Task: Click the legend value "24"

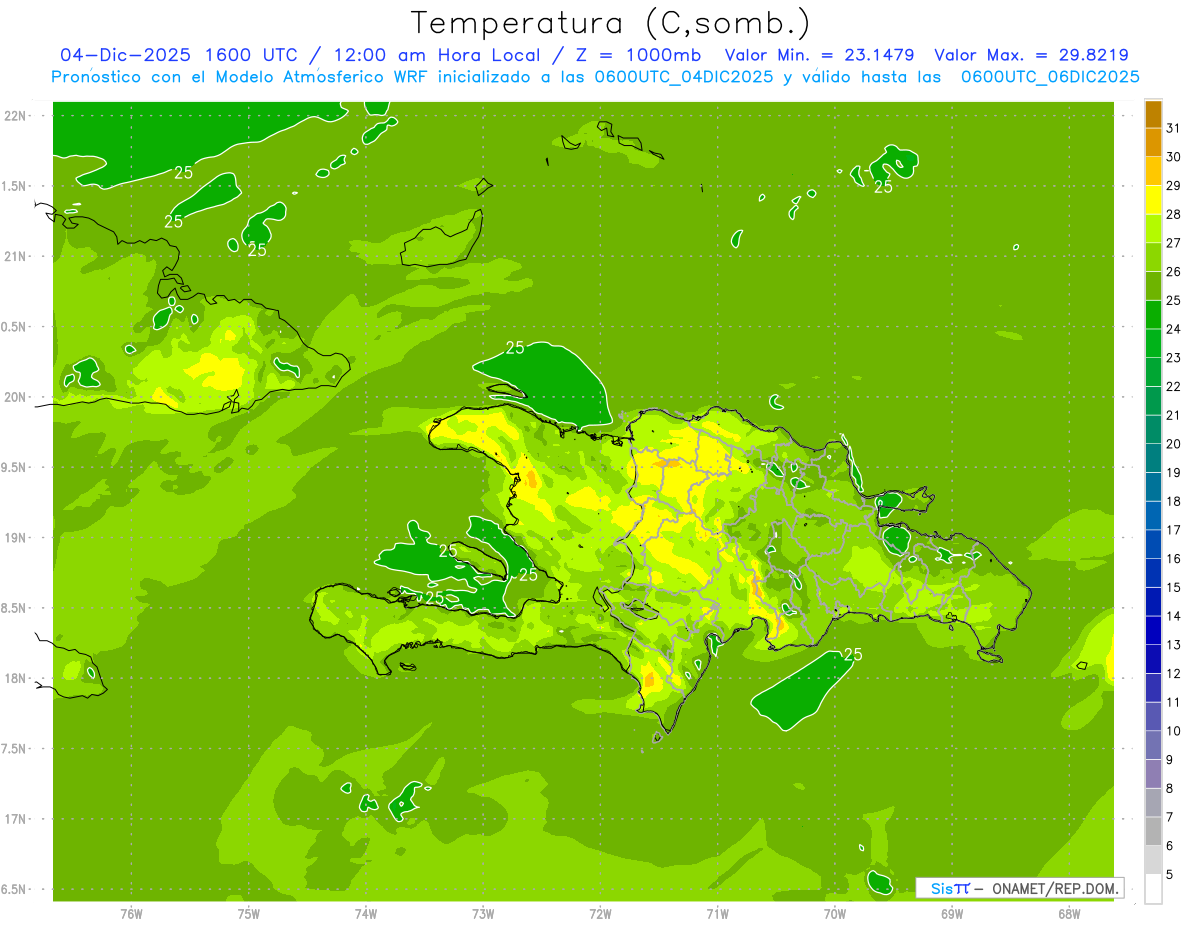Action: pyautogui.click(x=1174, y=329)
